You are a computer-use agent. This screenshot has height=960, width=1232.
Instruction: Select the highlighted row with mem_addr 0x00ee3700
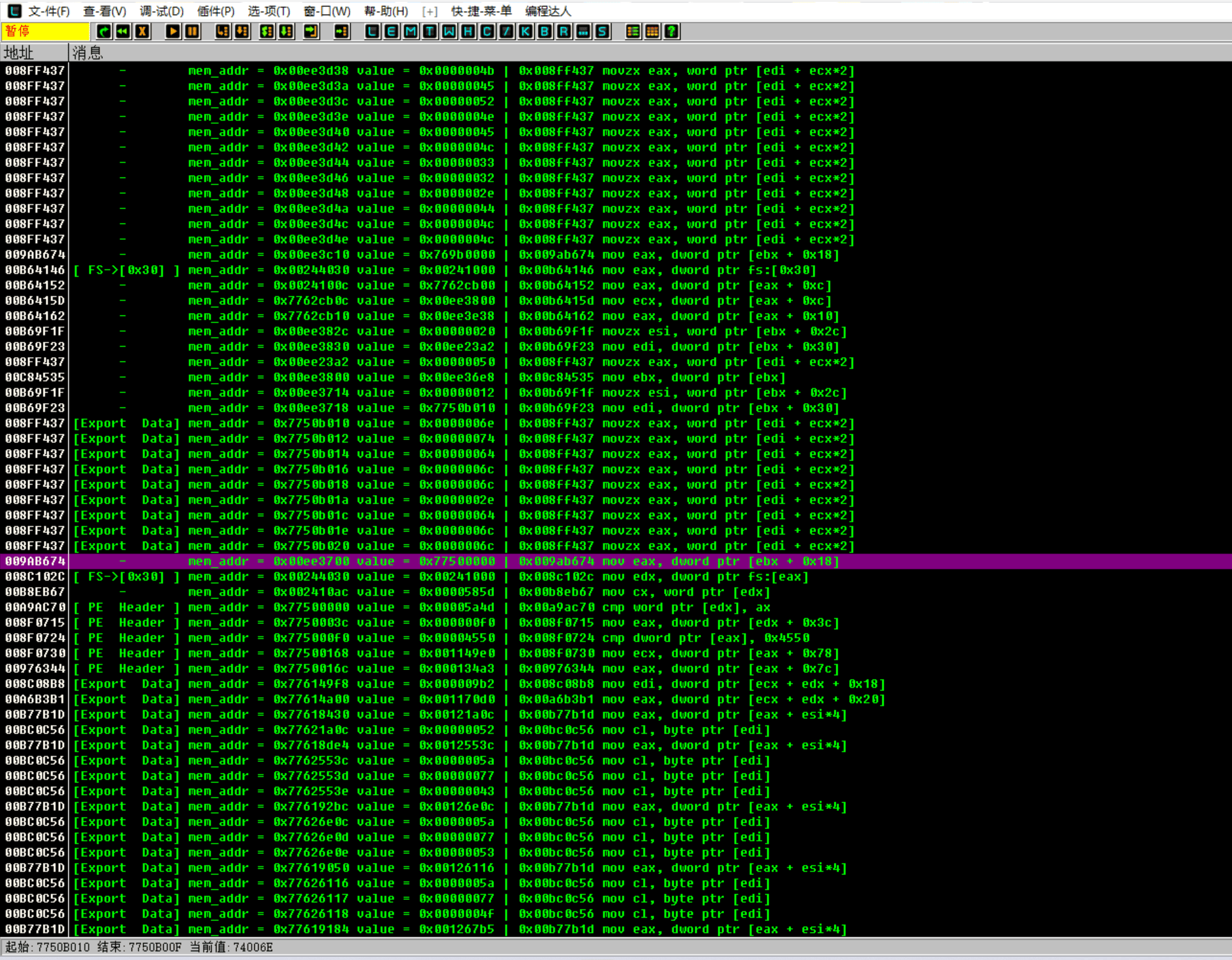pyautogui.click(x=616, y=561)
